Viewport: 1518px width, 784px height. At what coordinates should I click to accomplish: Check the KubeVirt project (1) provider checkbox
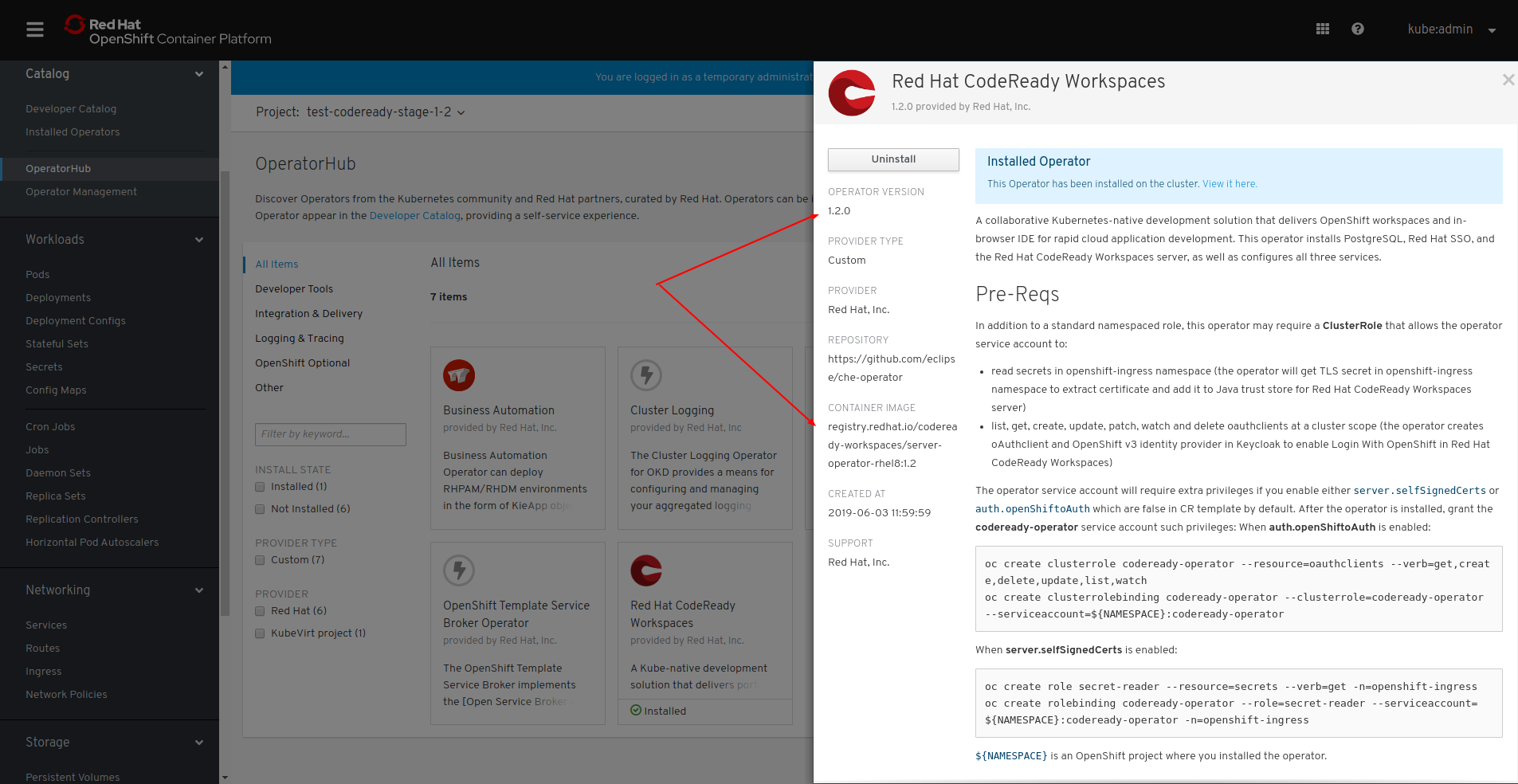[260, 633]
